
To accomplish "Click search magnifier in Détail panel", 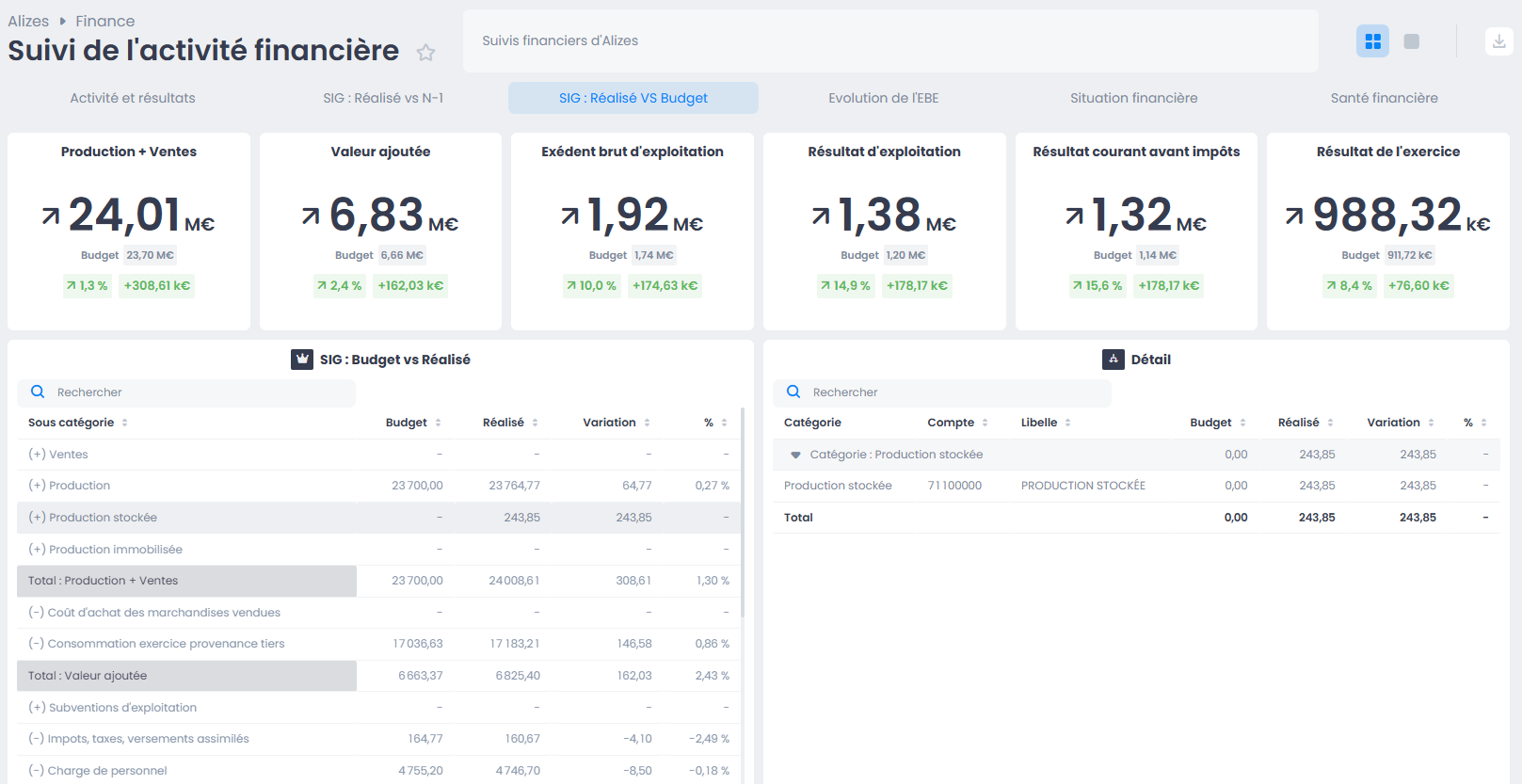I will point(793,392).
